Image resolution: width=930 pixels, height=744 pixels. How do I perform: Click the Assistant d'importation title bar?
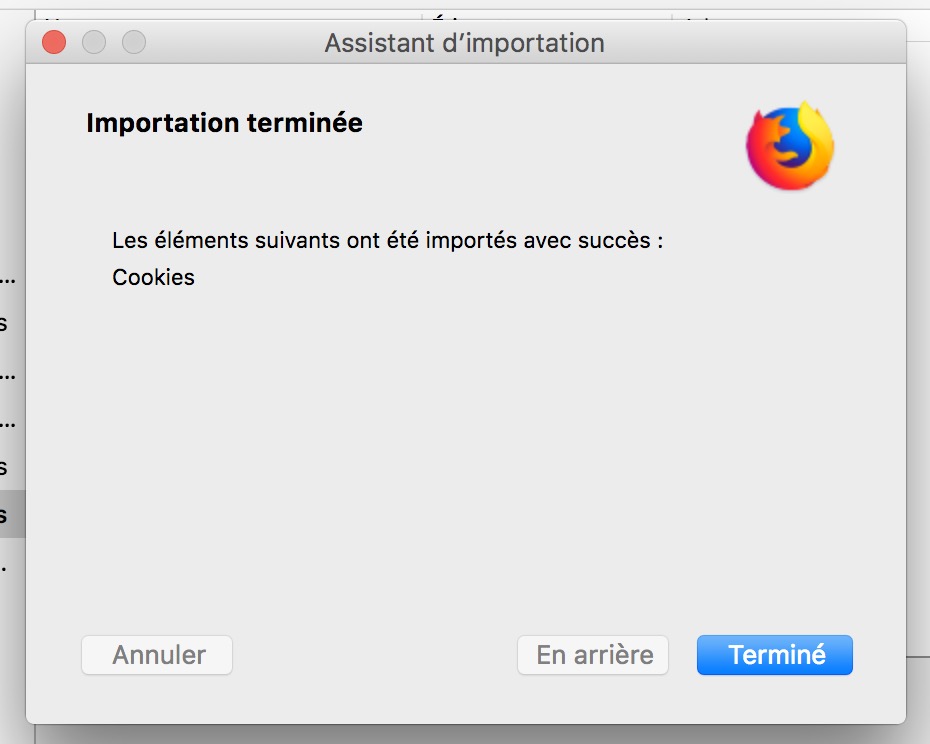click(464, 43)
